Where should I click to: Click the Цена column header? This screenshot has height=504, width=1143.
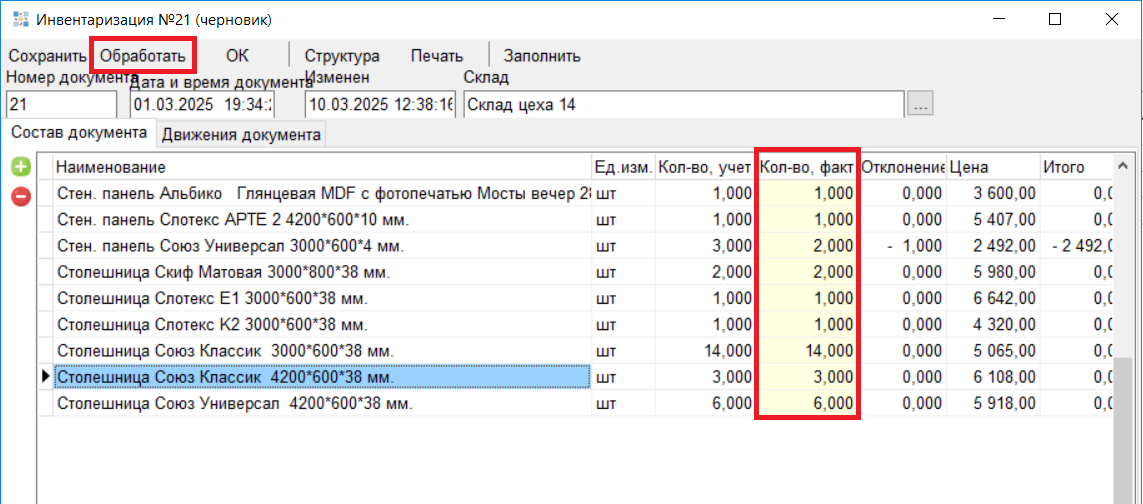click(990, 167)
